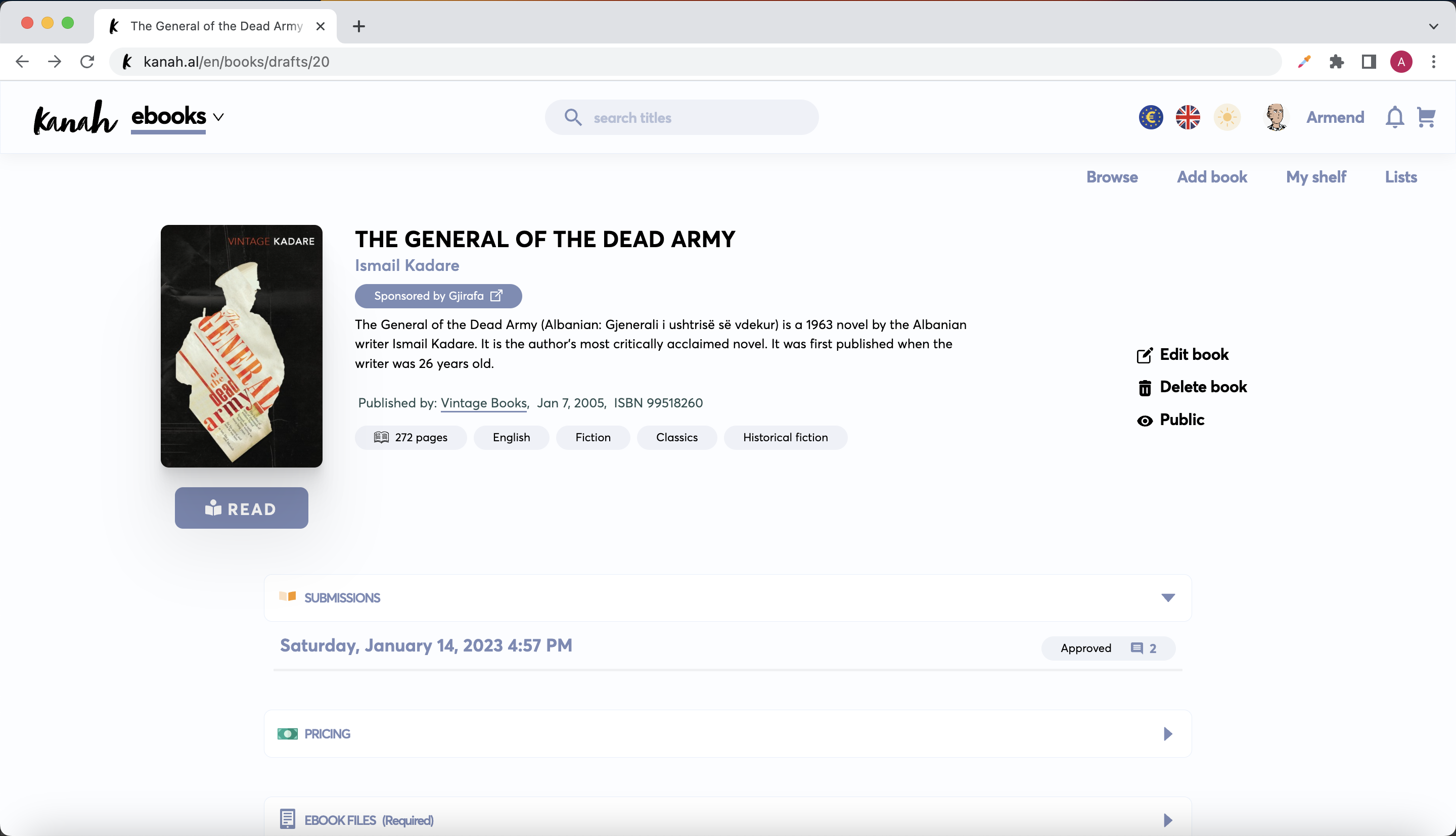The width and height of the screenshot is (1456, 836).
Task: Open the Armend user name link
Action: pyautogui.click(x=1335, y=117)
